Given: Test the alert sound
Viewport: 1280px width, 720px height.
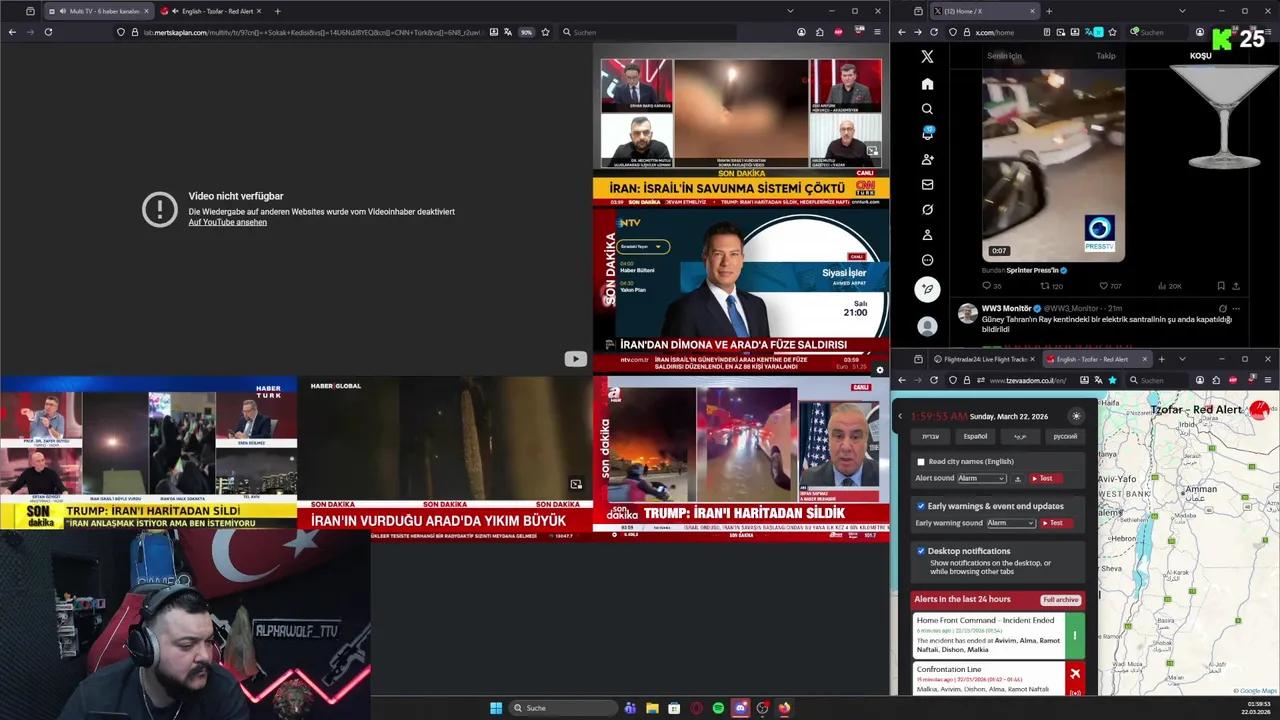Looking at the screenshot, I should tap(1045, 478).
